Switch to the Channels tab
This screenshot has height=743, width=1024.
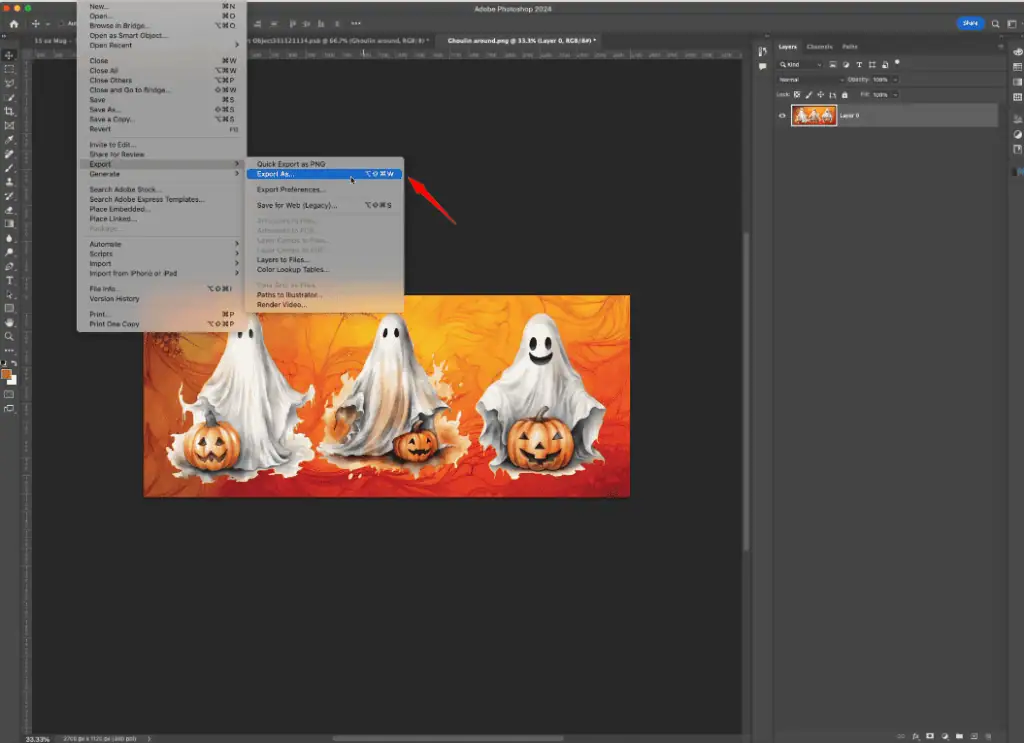(x=819, y=46)
